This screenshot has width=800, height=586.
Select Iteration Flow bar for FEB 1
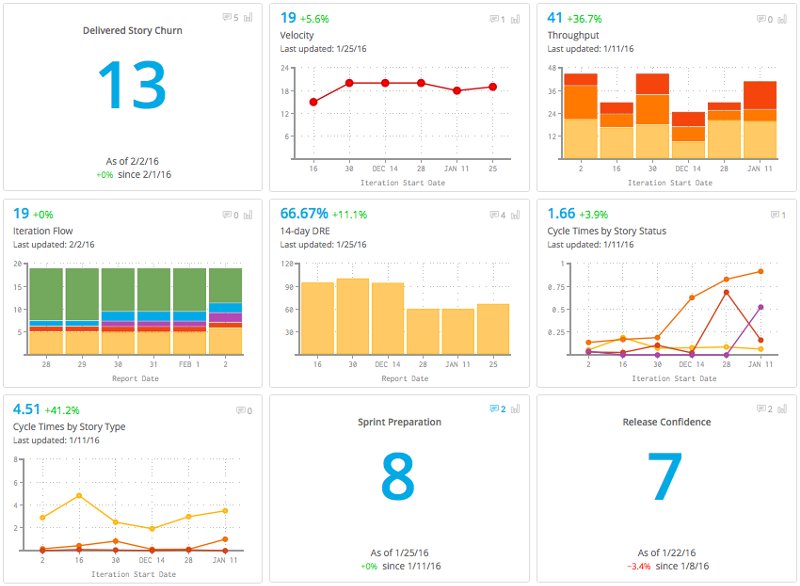coord(189,311)
